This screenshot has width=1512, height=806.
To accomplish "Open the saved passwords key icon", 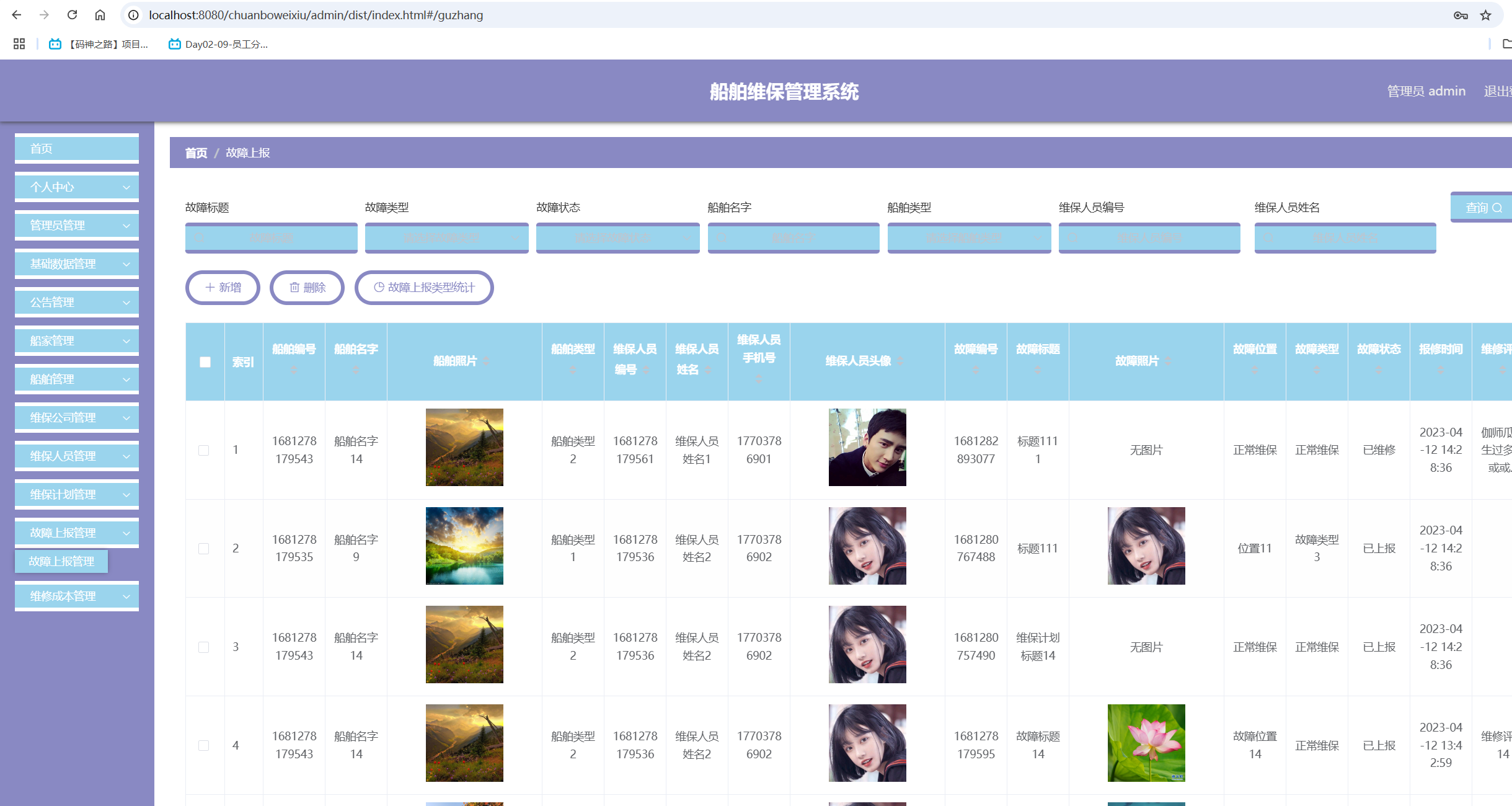I will point(1461,15).
